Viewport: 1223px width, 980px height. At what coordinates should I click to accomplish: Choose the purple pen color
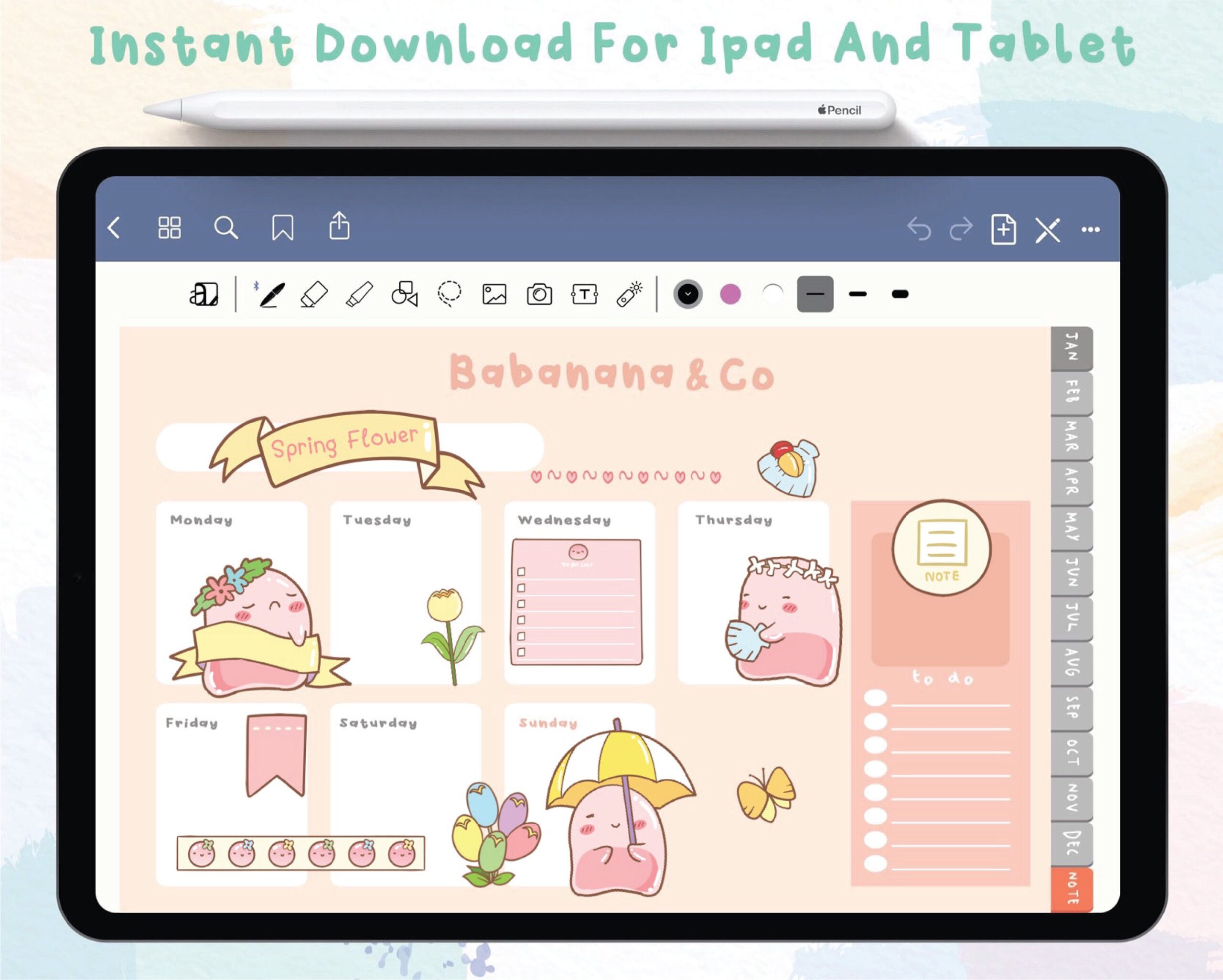tap(730, 294)
